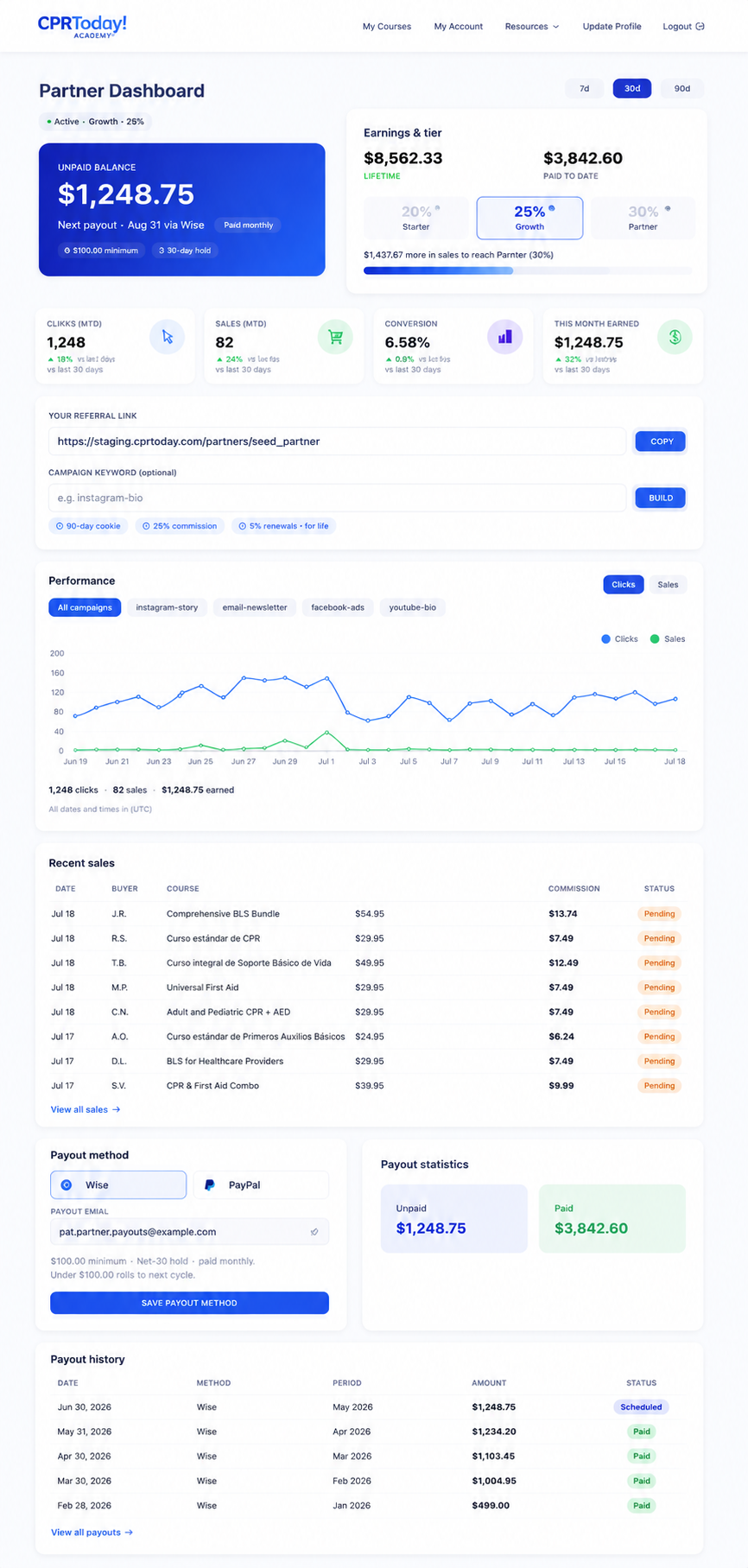
Task: Click clock icon on 90-day cookie chip
Action: [60, 526]
